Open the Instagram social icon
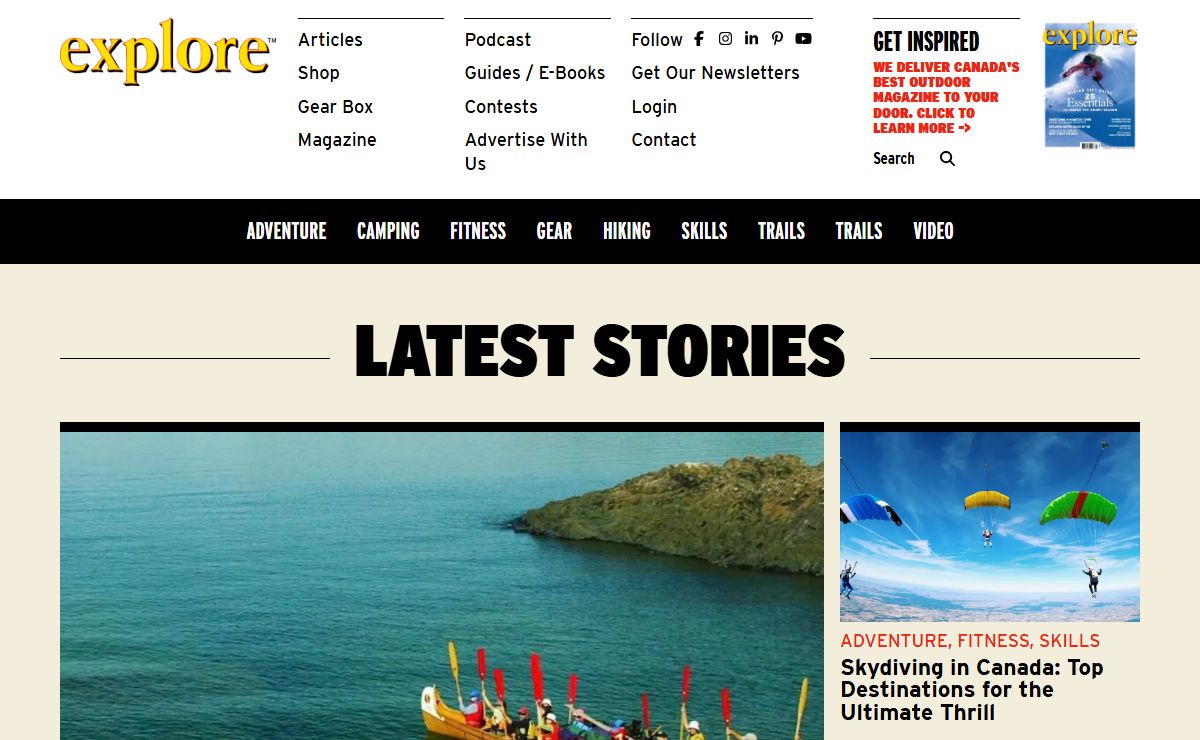Viewport: 1200px width, 740px height. 725,39
